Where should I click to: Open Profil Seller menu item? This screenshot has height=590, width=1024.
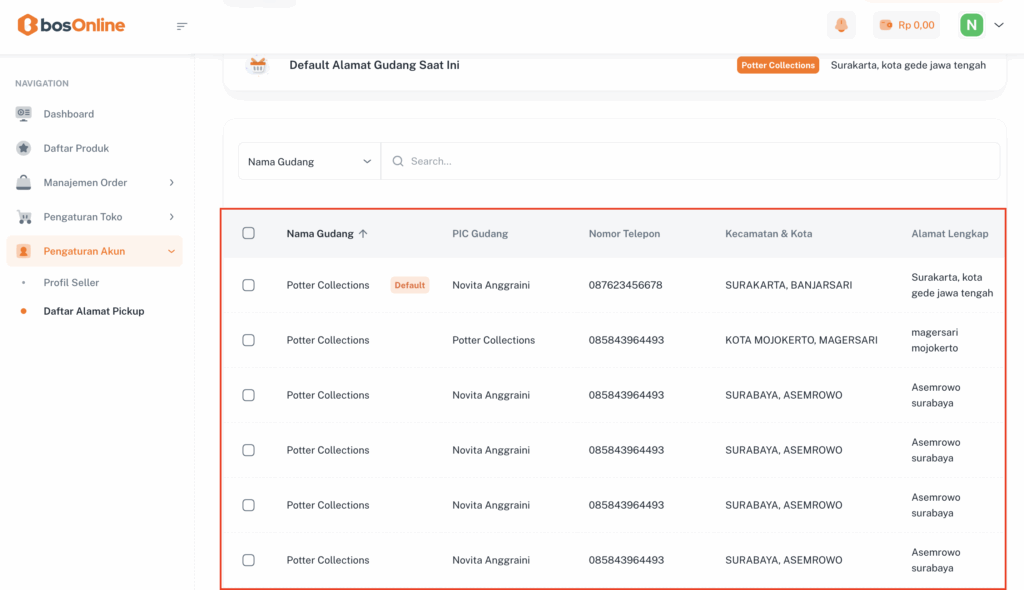[71, 283]
